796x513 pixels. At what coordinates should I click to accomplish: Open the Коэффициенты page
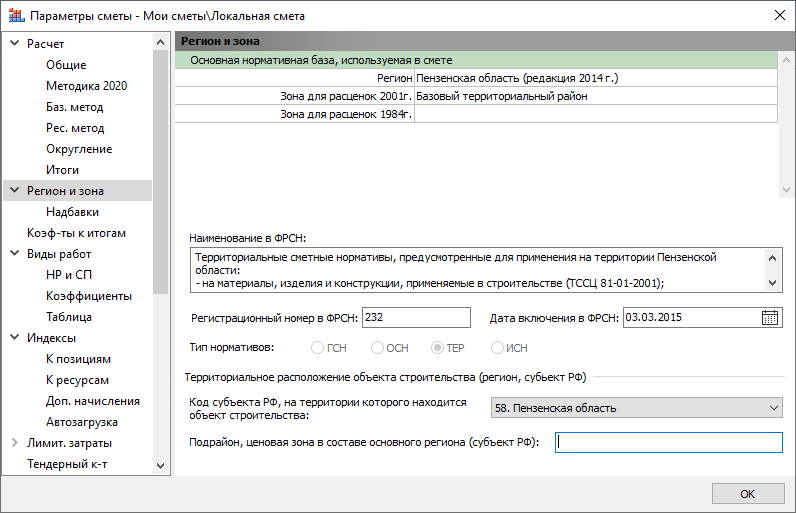[89, 296]
